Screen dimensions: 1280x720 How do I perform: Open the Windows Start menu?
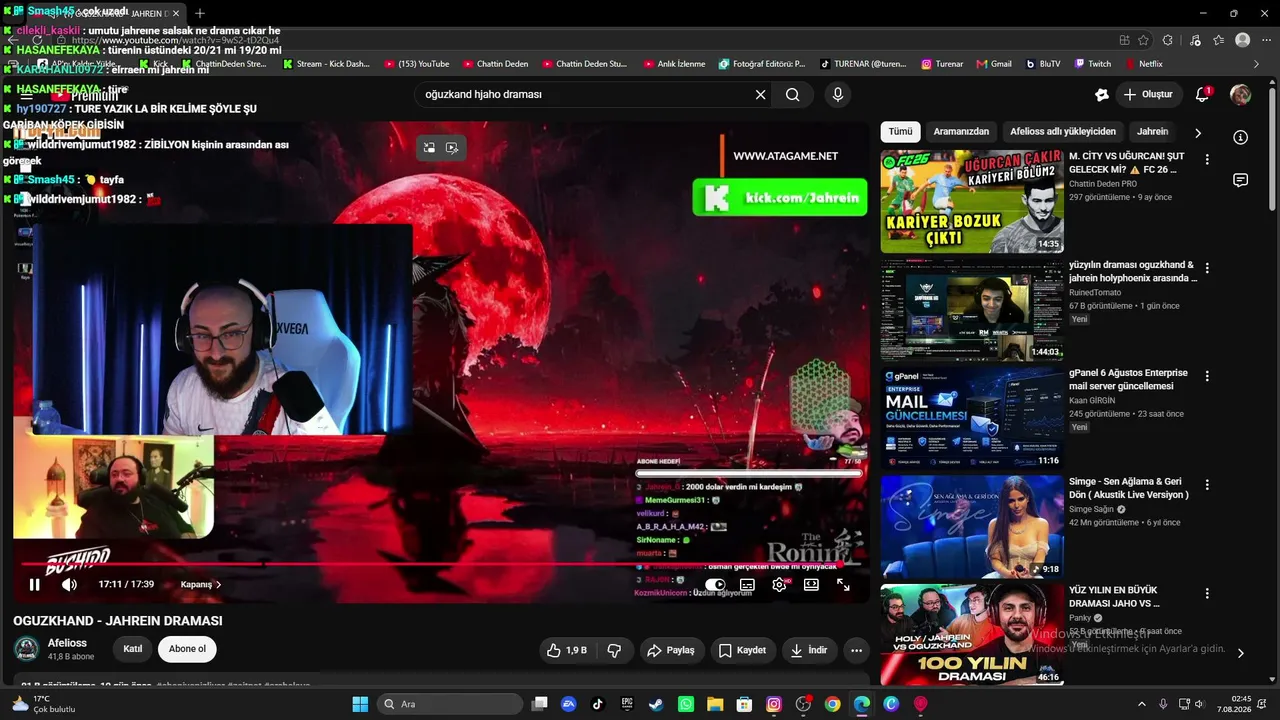click(x=360, y=704)
